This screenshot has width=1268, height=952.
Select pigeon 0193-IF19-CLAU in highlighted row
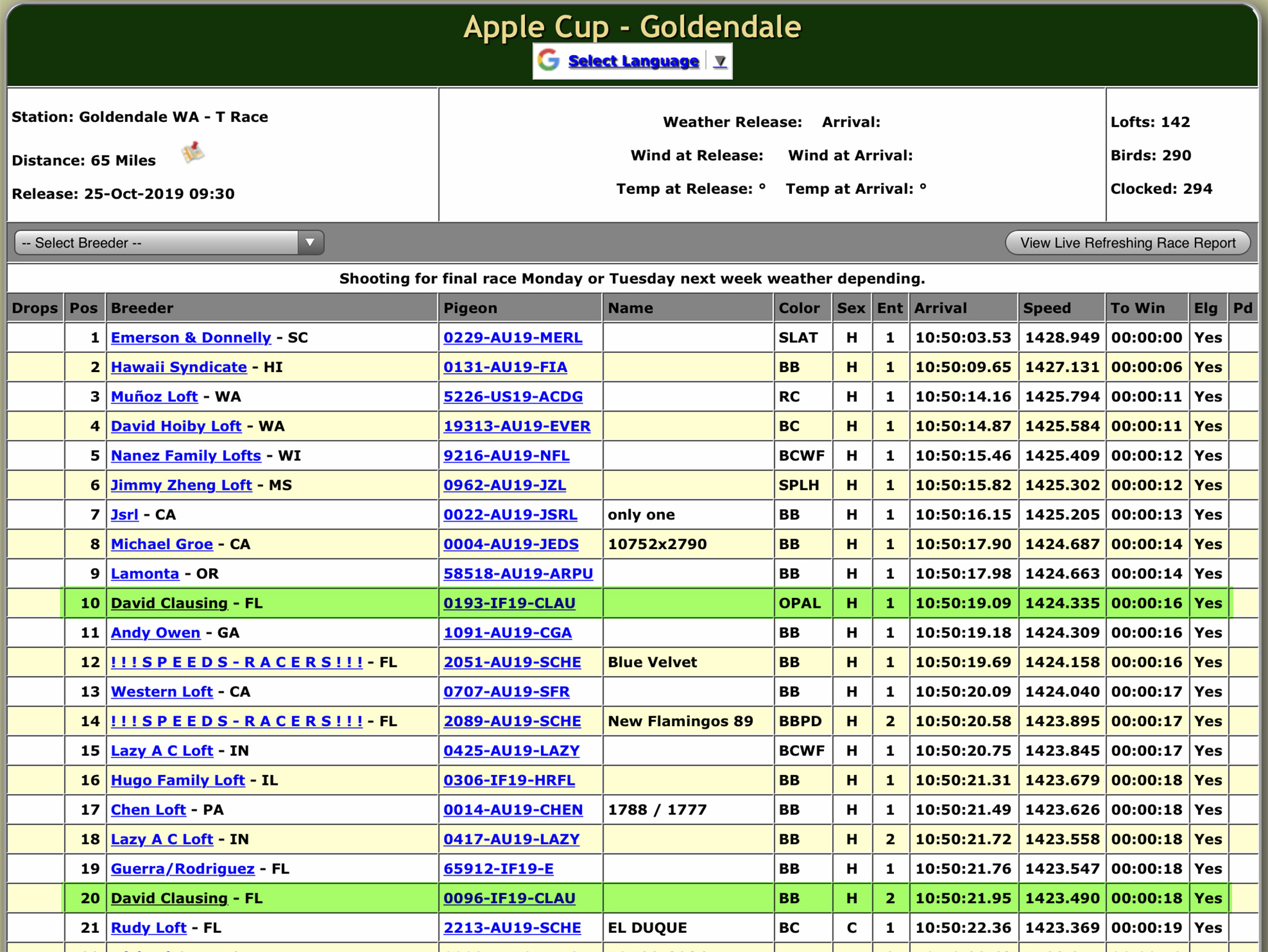(509, 604)
